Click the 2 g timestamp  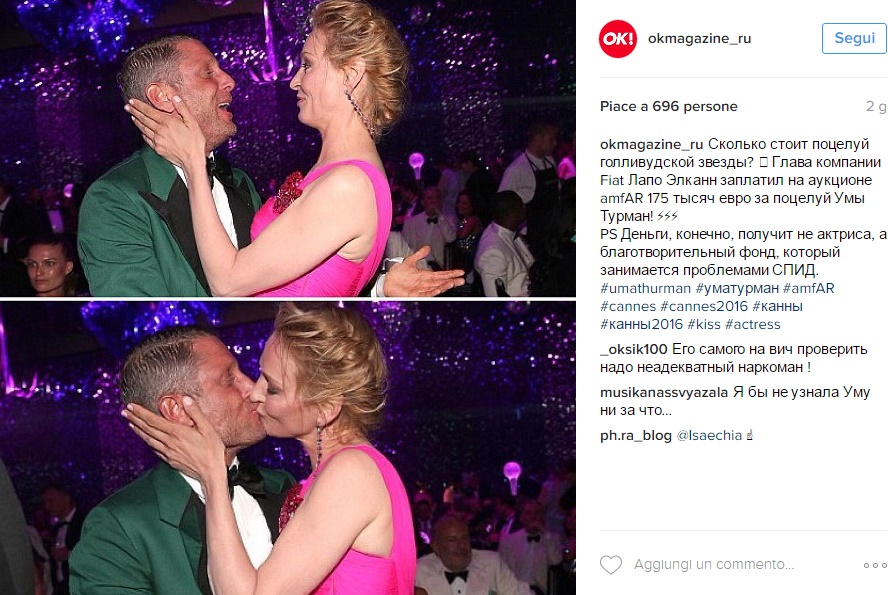point(876,106)
